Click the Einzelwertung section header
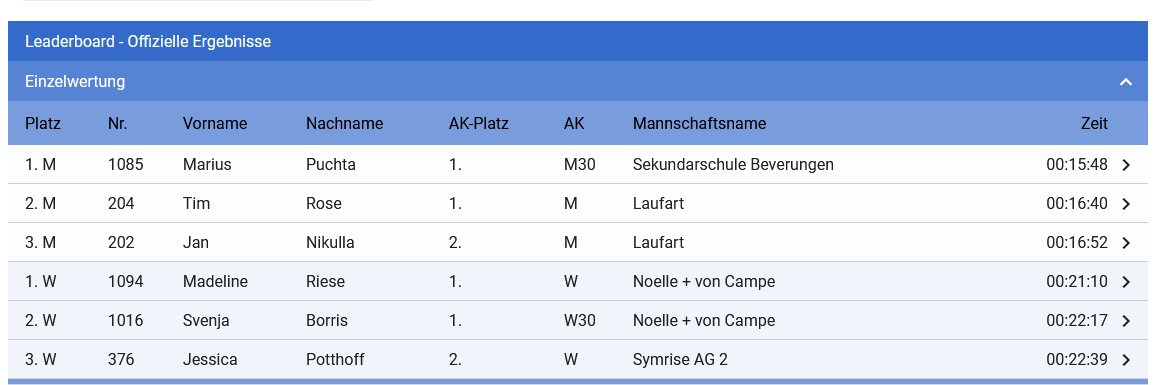 click(x=578, y=82)
